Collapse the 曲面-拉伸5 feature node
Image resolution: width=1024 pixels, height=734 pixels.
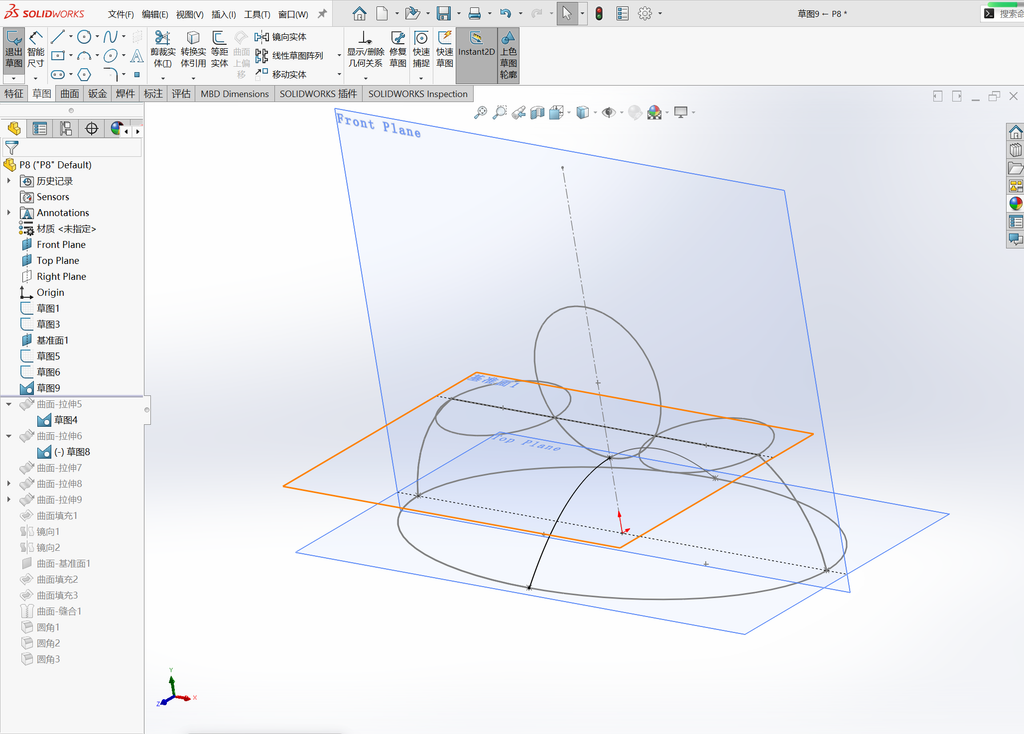click(8, 404)
